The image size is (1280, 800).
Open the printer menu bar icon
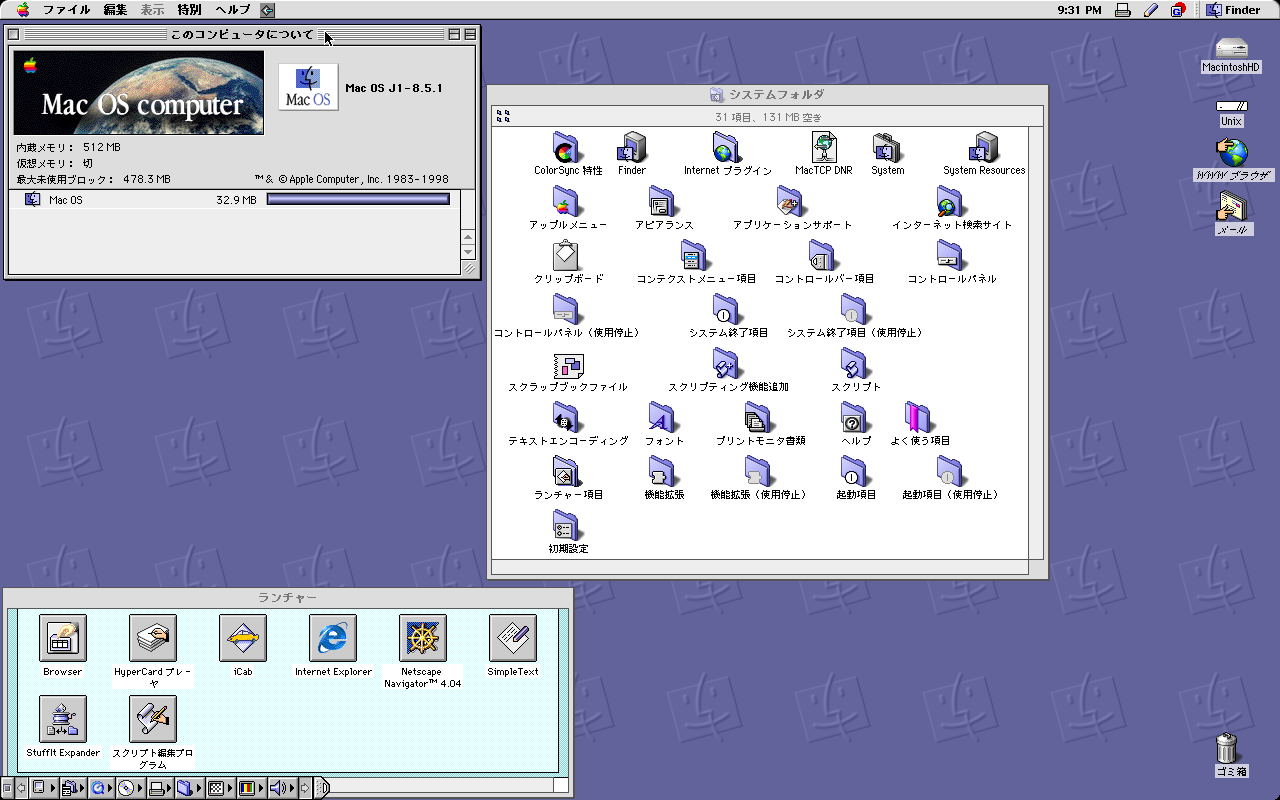coord(1123,10)
